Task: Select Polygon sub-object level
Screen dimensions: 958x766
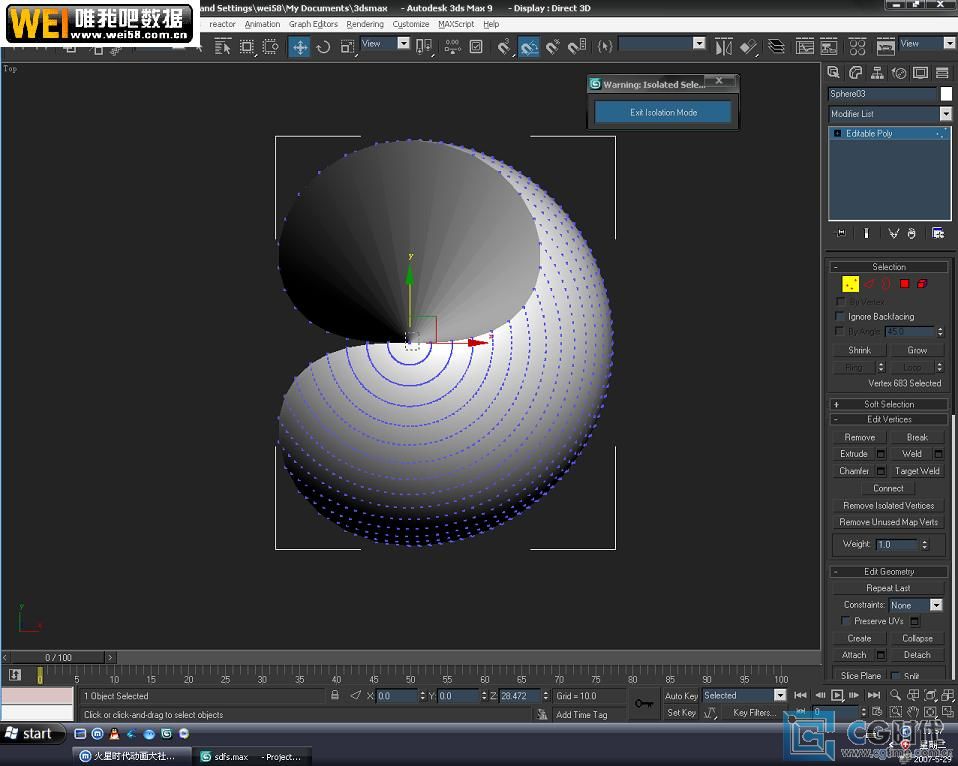Action: [904, 283]
